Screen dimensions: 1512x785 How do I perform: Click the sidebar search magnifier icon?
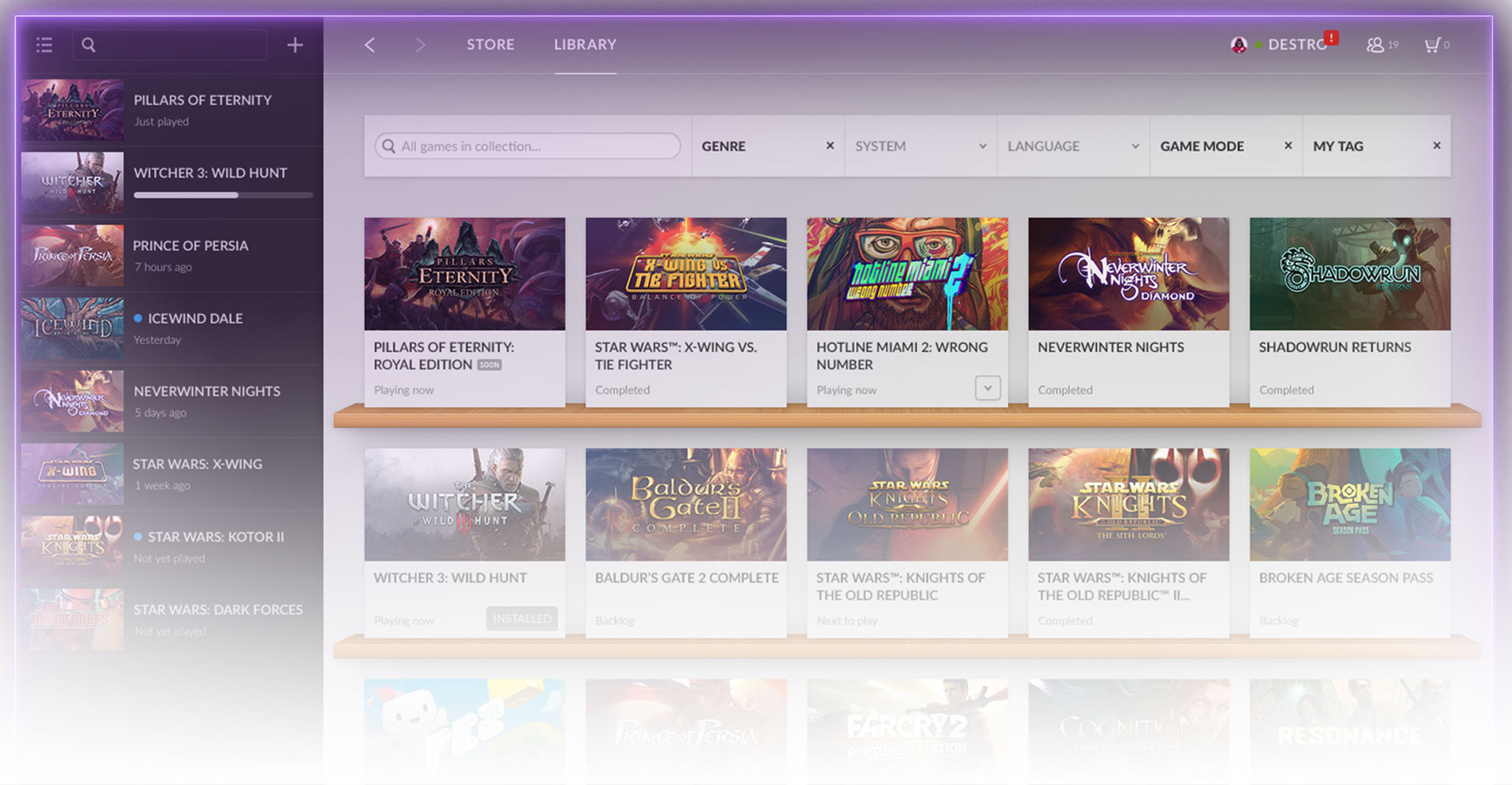click(89, 45)
